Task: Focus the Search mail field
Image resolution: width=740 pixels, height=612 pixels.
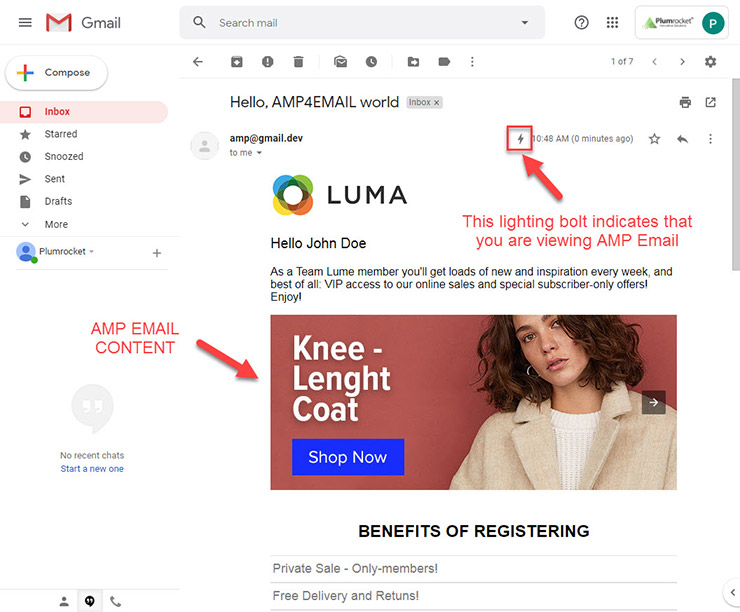Action: [x=363, y=23]
